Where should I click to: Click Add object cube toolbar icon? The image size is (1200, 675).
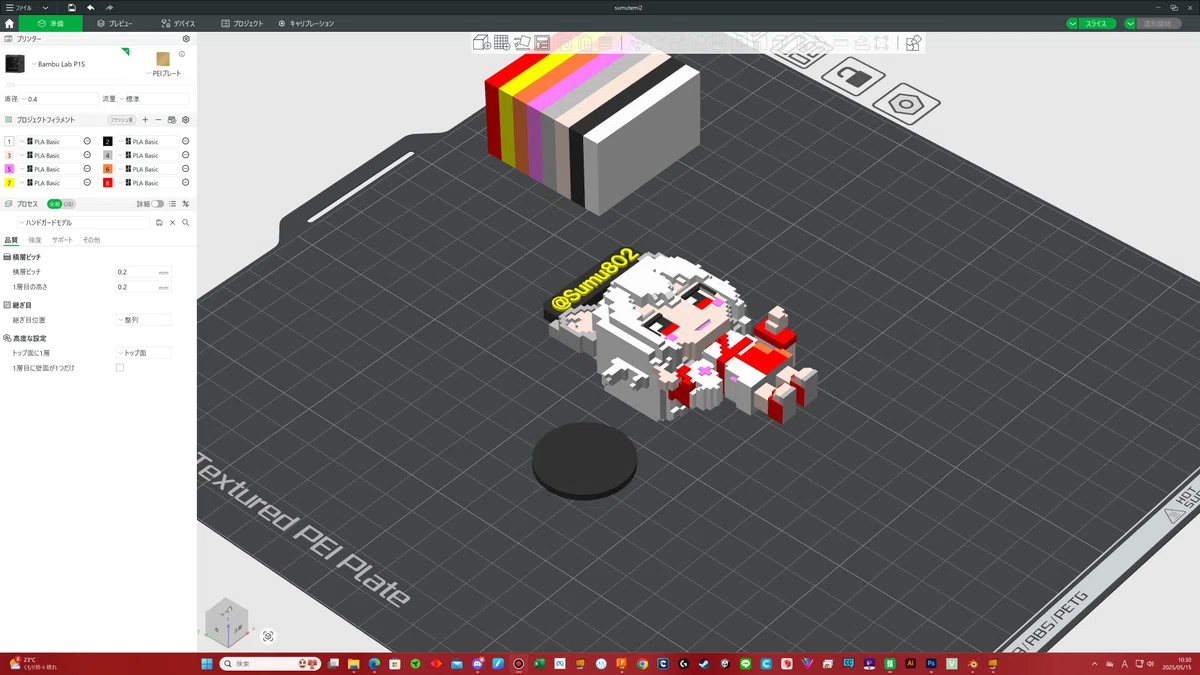(481, 43)
